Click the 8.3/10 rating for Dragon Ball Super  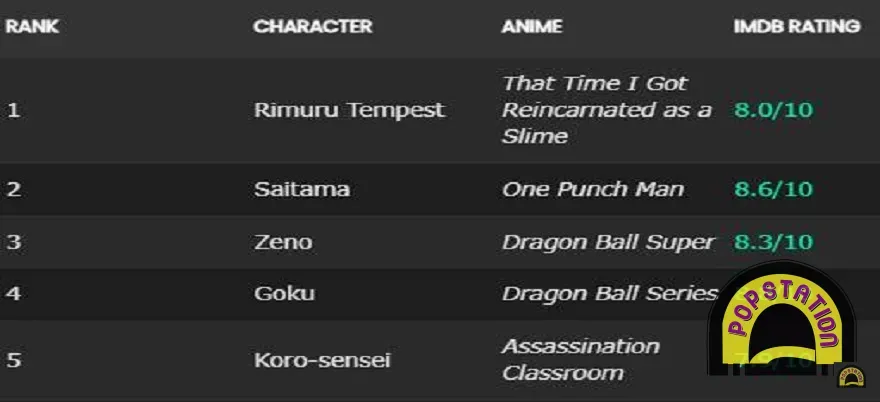tap(773, 242)
